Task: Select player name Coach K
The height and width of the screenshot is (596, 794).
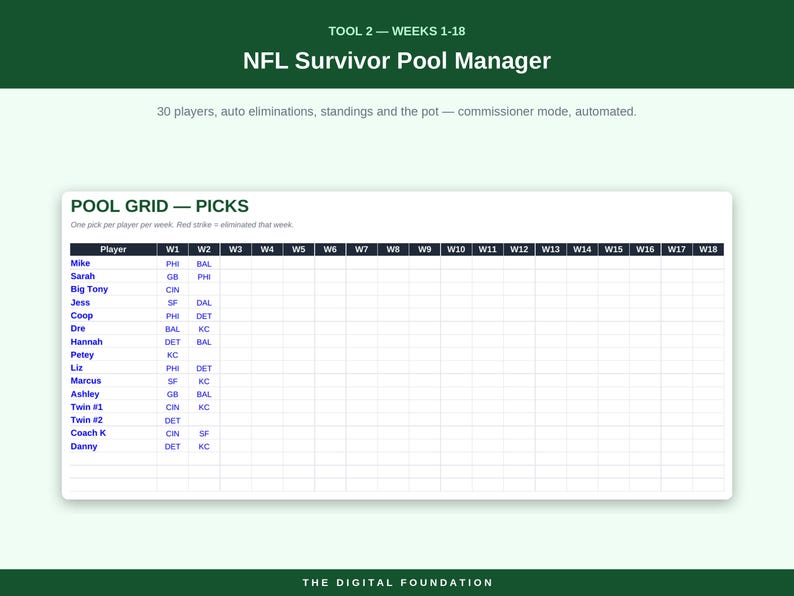Action: 88,433
